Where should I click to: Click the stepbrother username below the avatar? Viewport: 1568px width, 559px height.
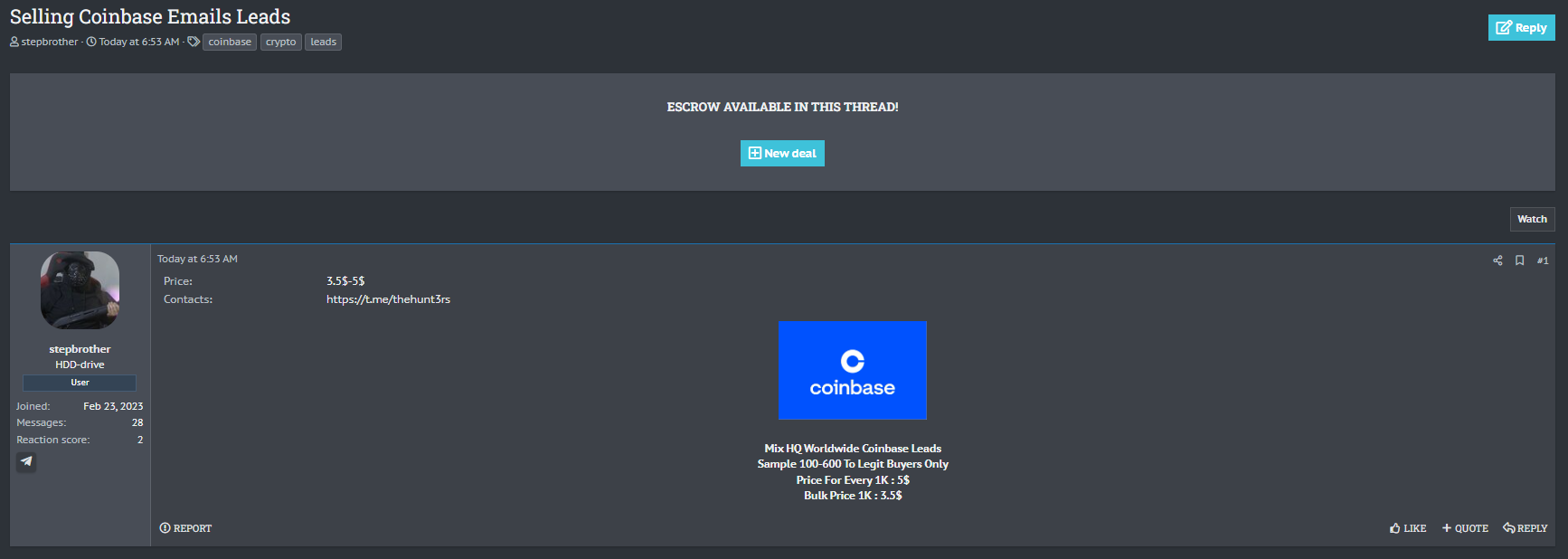[80, 349]
